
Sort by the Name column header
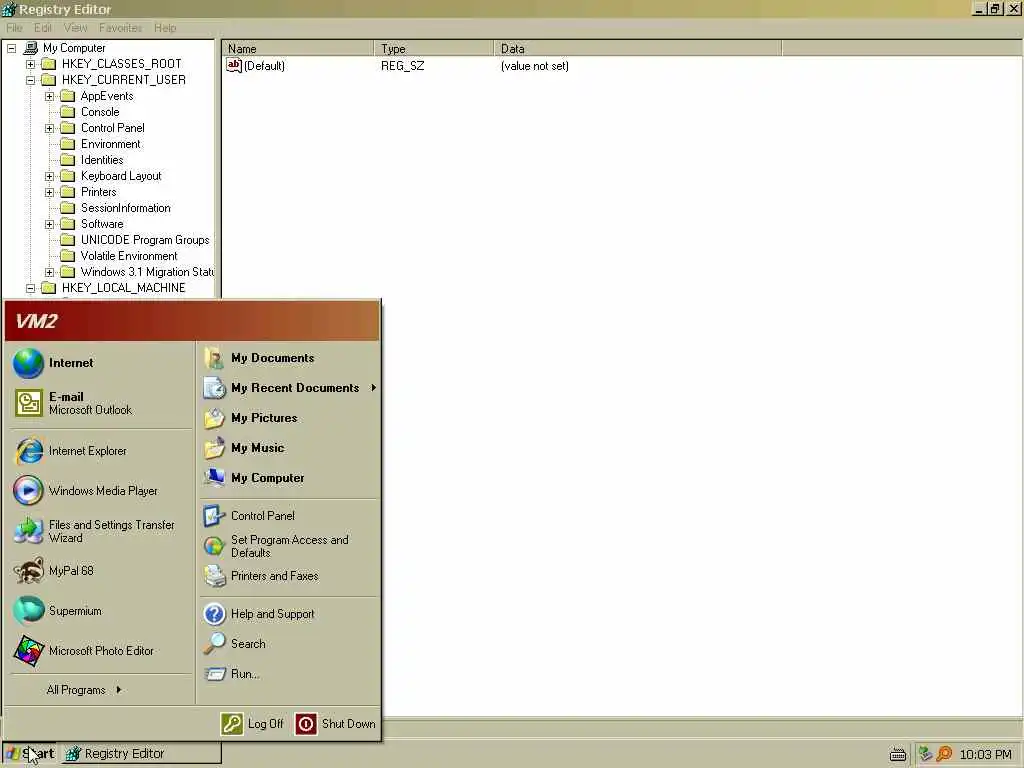(x=297, y=48)
